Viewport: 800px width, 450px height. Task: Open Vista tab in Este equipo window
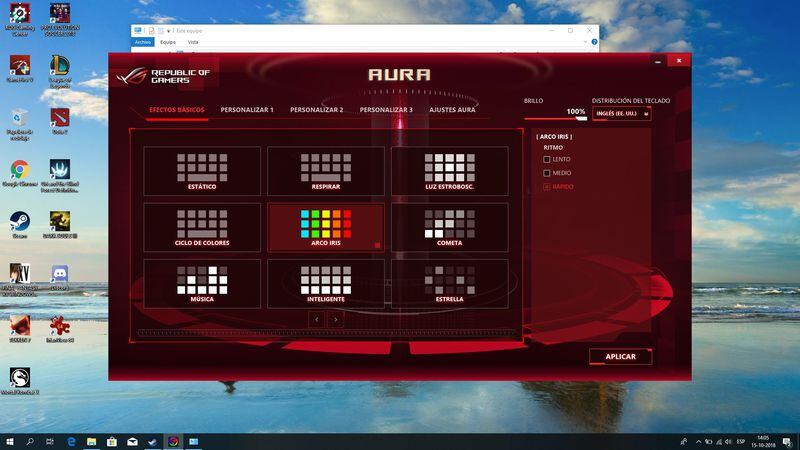point(193,42)
